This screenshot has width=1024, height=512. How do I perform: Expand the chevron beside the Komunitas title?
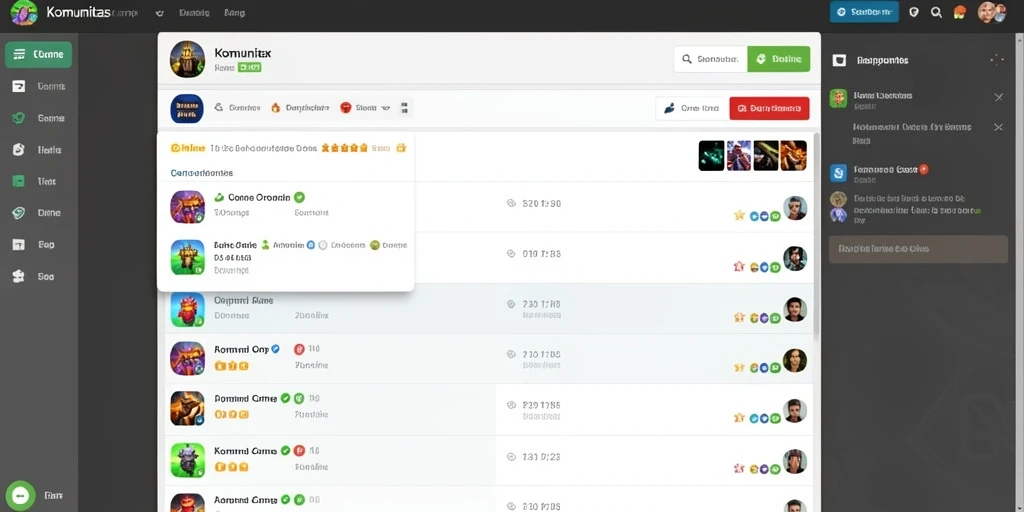tap(159, 13)
